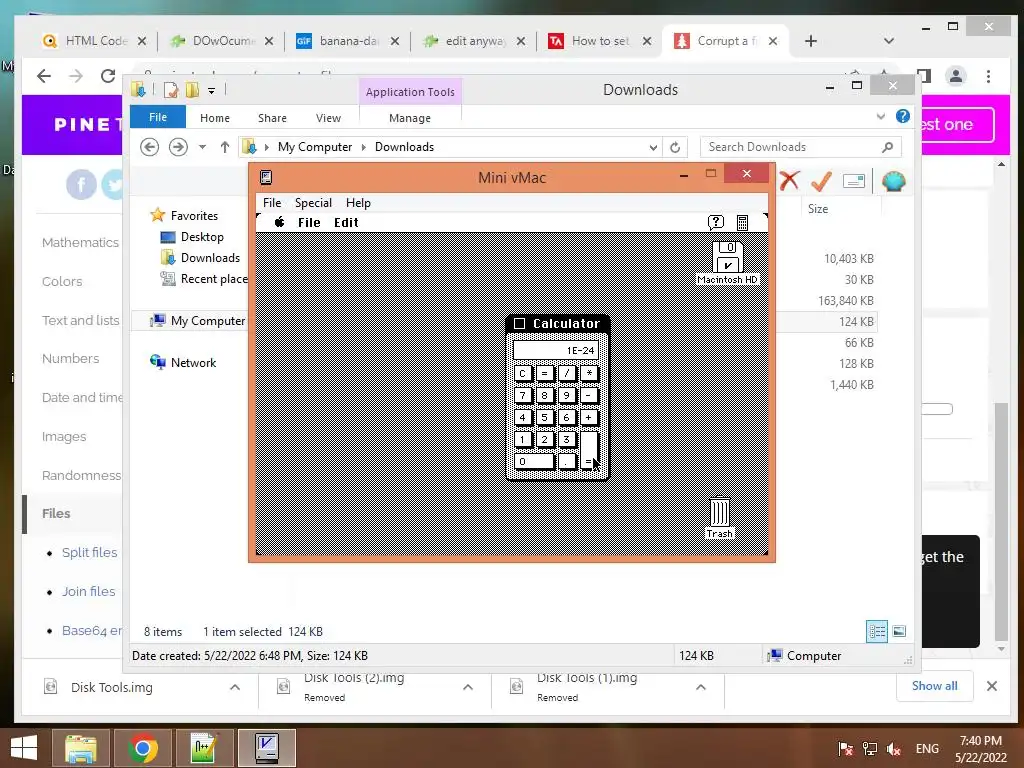Image resolution: width=1024 pixels, height=768 pixels.
Task: Click the Search Downloads field
Action: [801, 147]
